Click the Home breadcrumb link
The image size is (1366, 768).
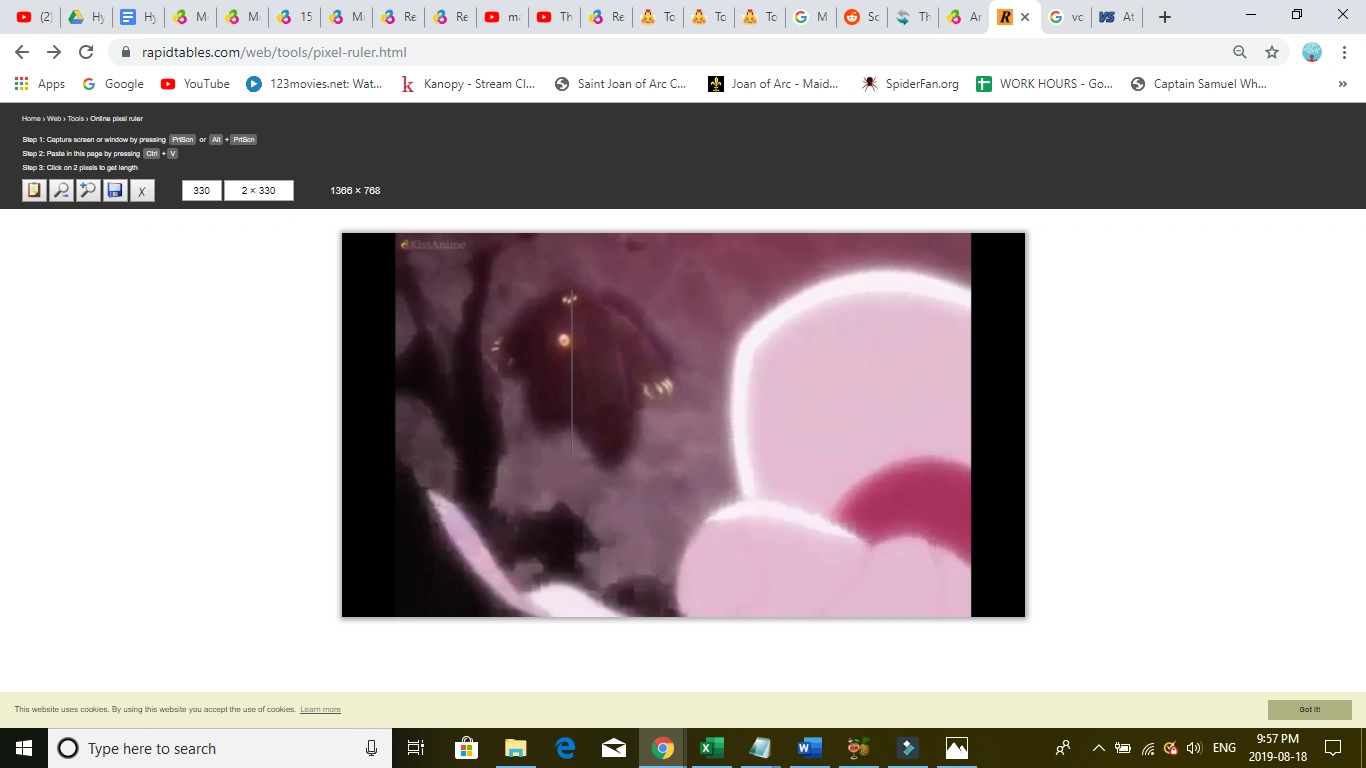pyautogui.click(x=31, y=119)
